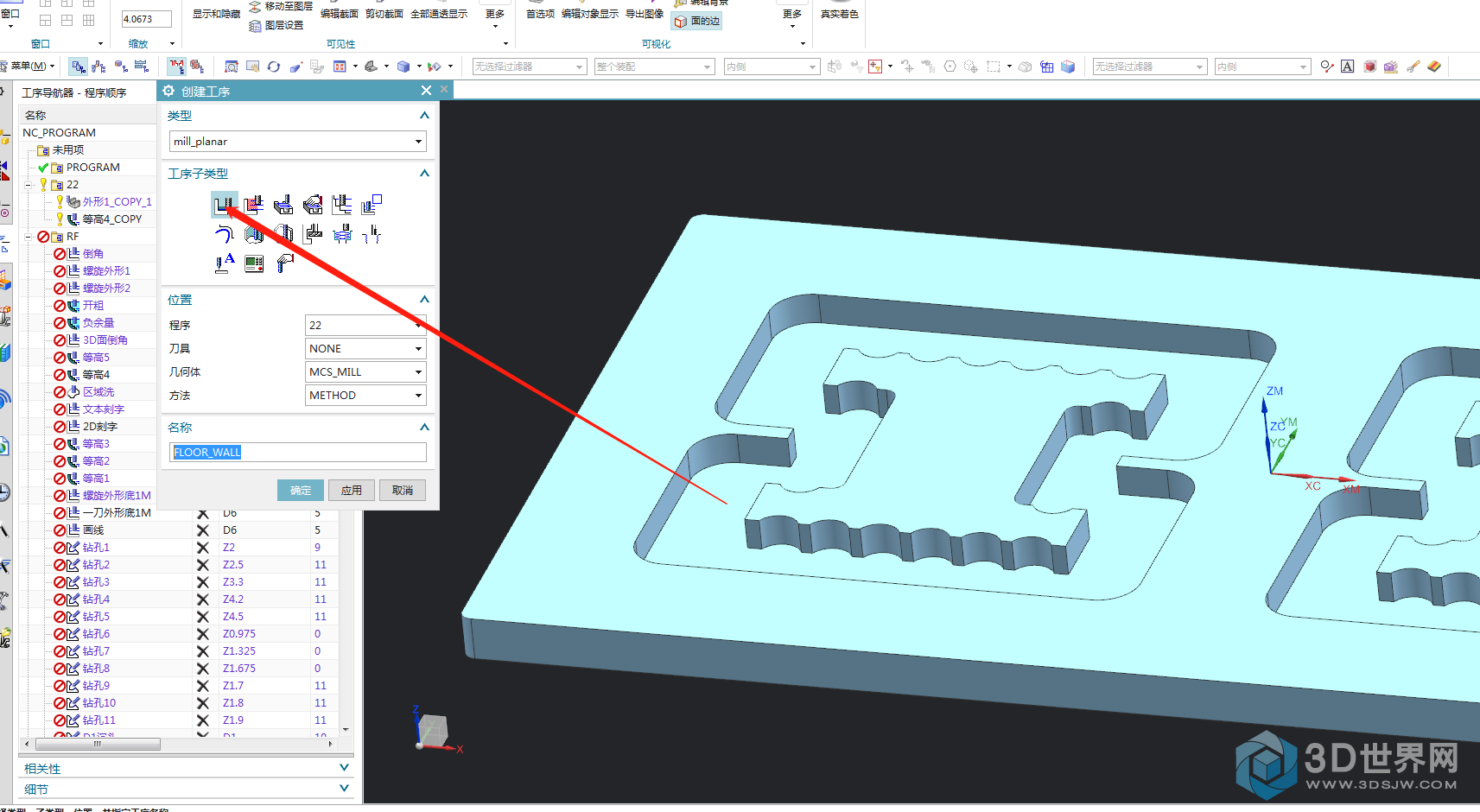Select the FLOOR_WALL floor milling subtype icon
Screen dimensions: 1480x812
pyautogui.click(x=224, y=205)
